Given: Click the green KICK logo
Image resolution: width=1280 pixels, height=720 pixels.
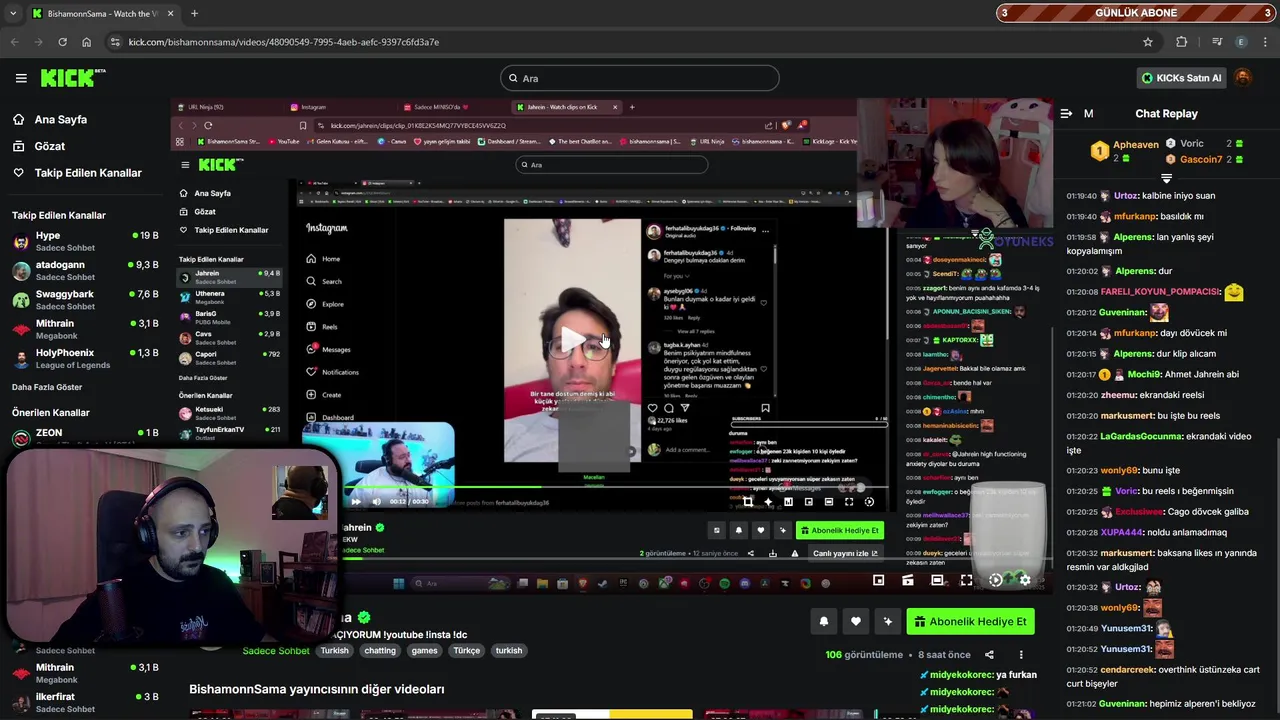Looking at the screenshot, I should click(x=73, y=78).
